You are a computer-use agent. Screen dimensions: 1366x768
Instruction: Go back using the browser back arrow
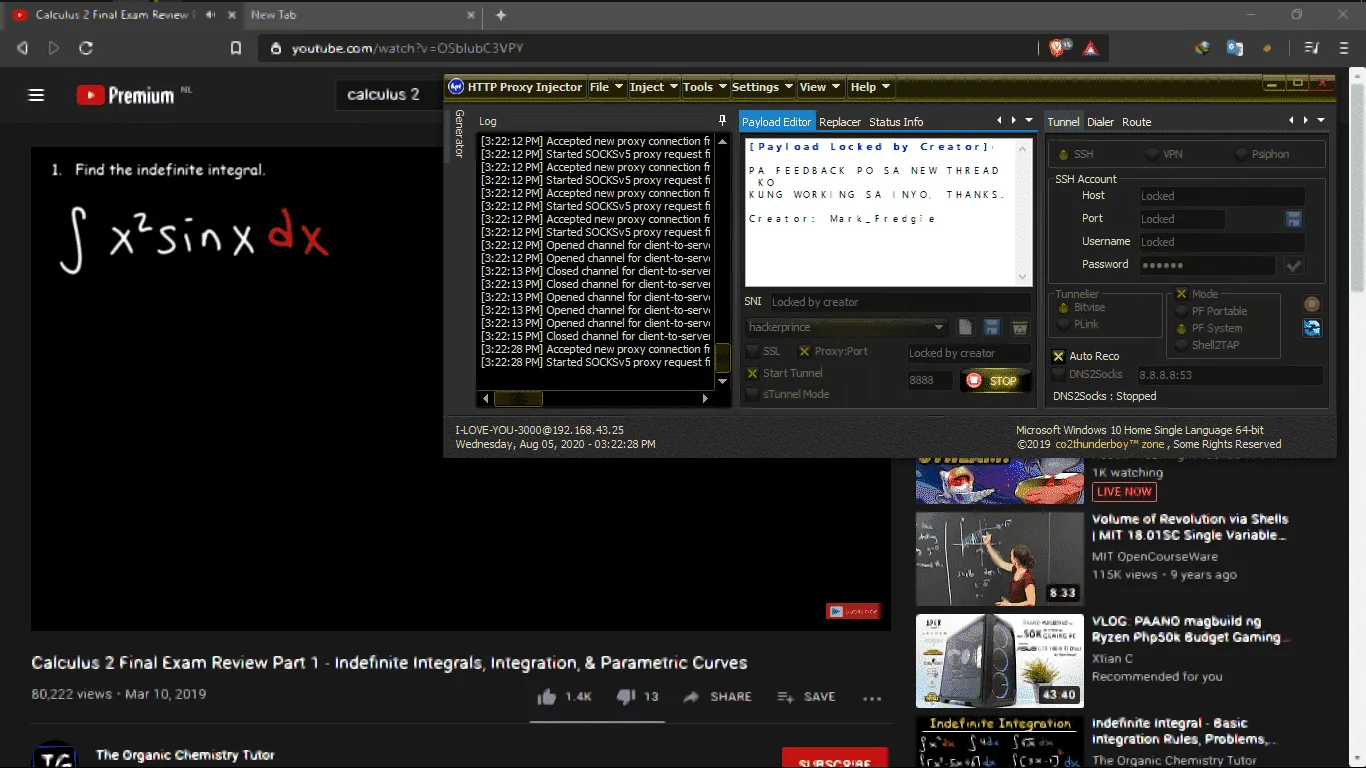click(22, 48)
